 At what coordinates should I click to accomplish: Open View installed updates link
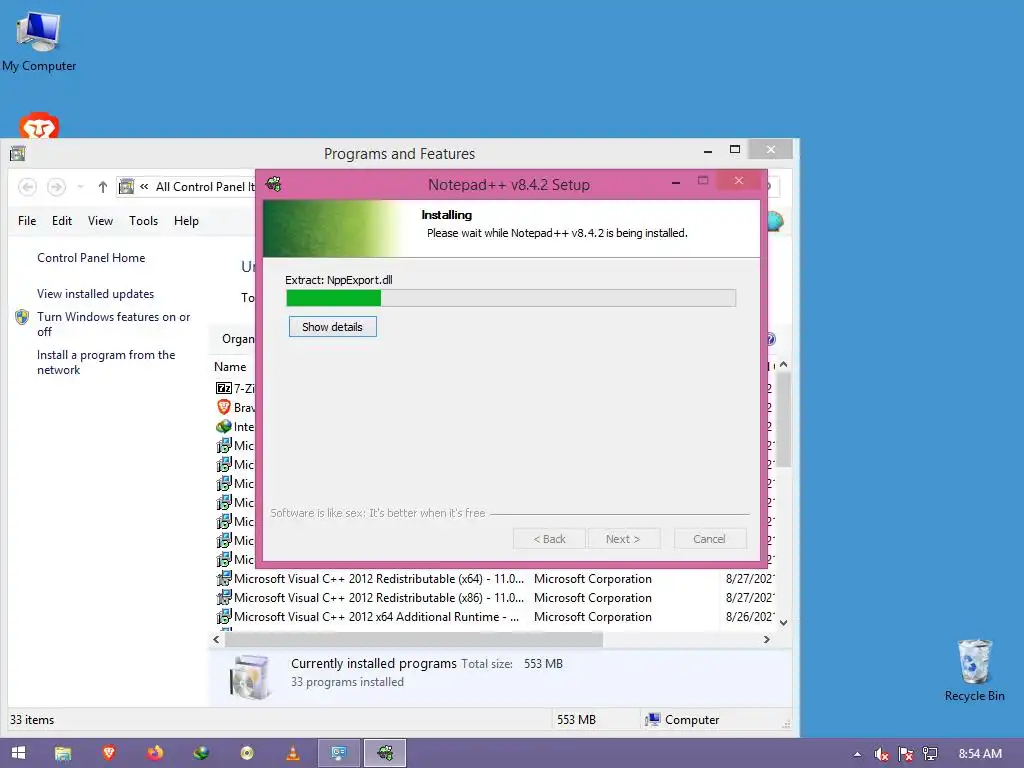pos(95,294)
